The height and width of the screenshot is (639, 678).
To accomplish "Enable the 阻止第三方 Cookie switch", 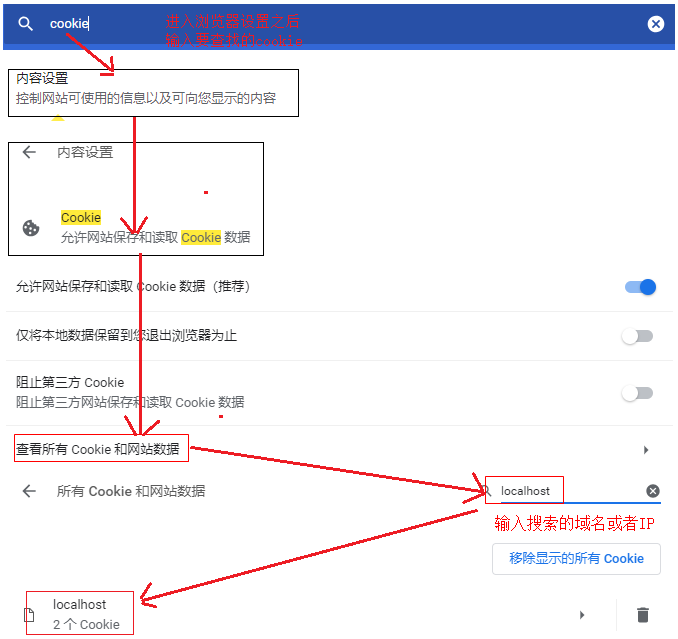I will click(x=637, y=393).
